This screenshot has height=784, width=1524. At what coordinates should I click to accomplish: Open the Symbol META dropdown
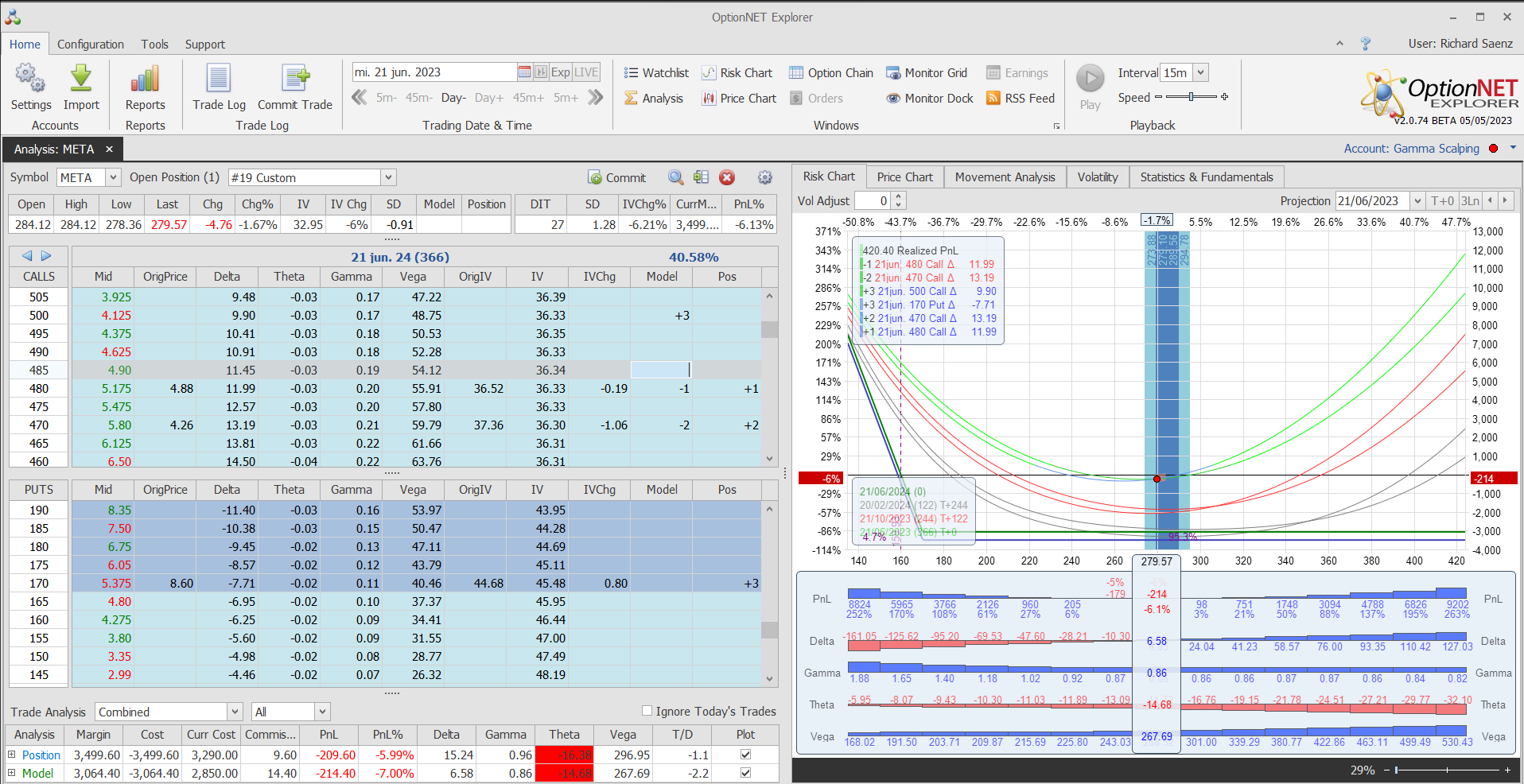pos(113,177)
